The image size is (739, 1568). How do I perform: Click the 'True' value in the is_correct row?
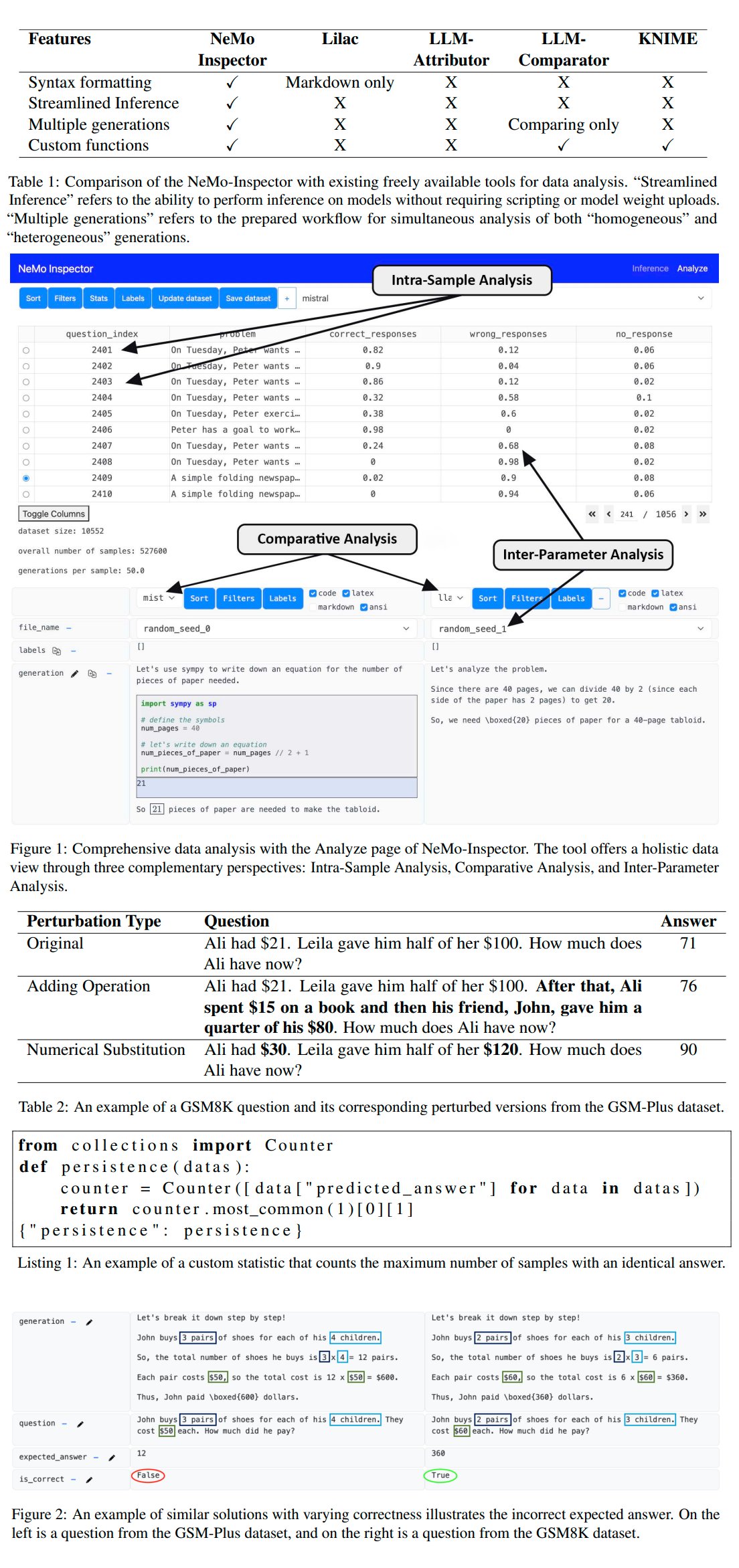coord(440,1475)
